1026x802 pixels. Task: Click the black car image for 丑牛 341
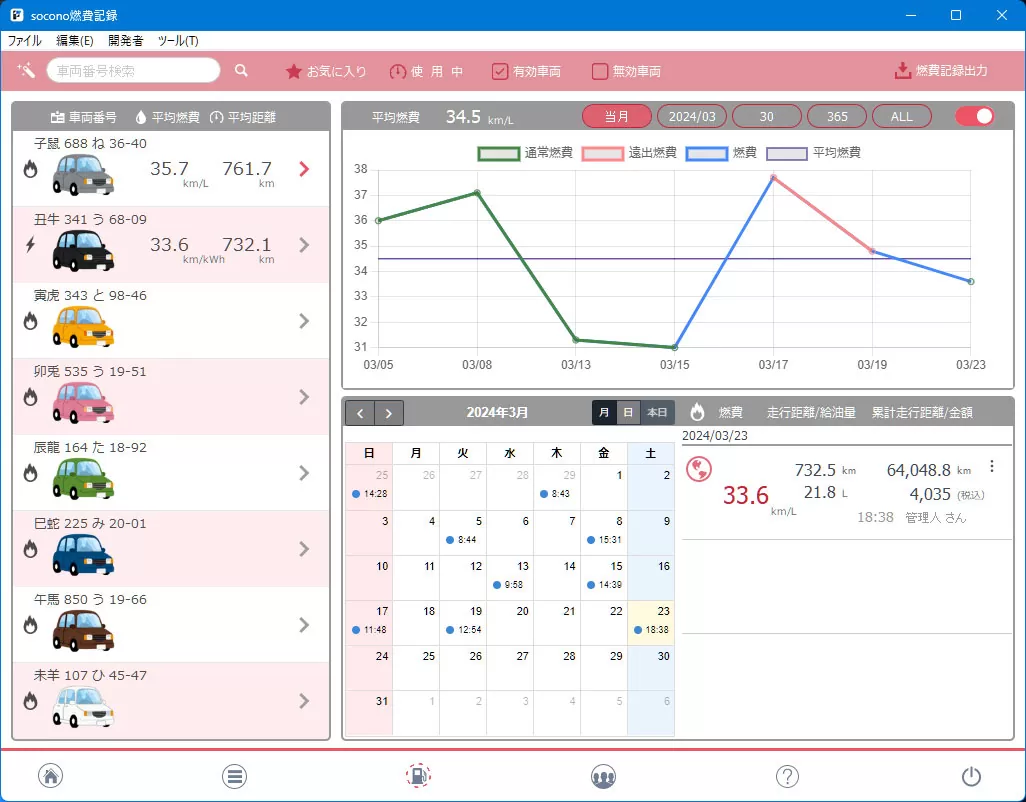click(83, 251)
